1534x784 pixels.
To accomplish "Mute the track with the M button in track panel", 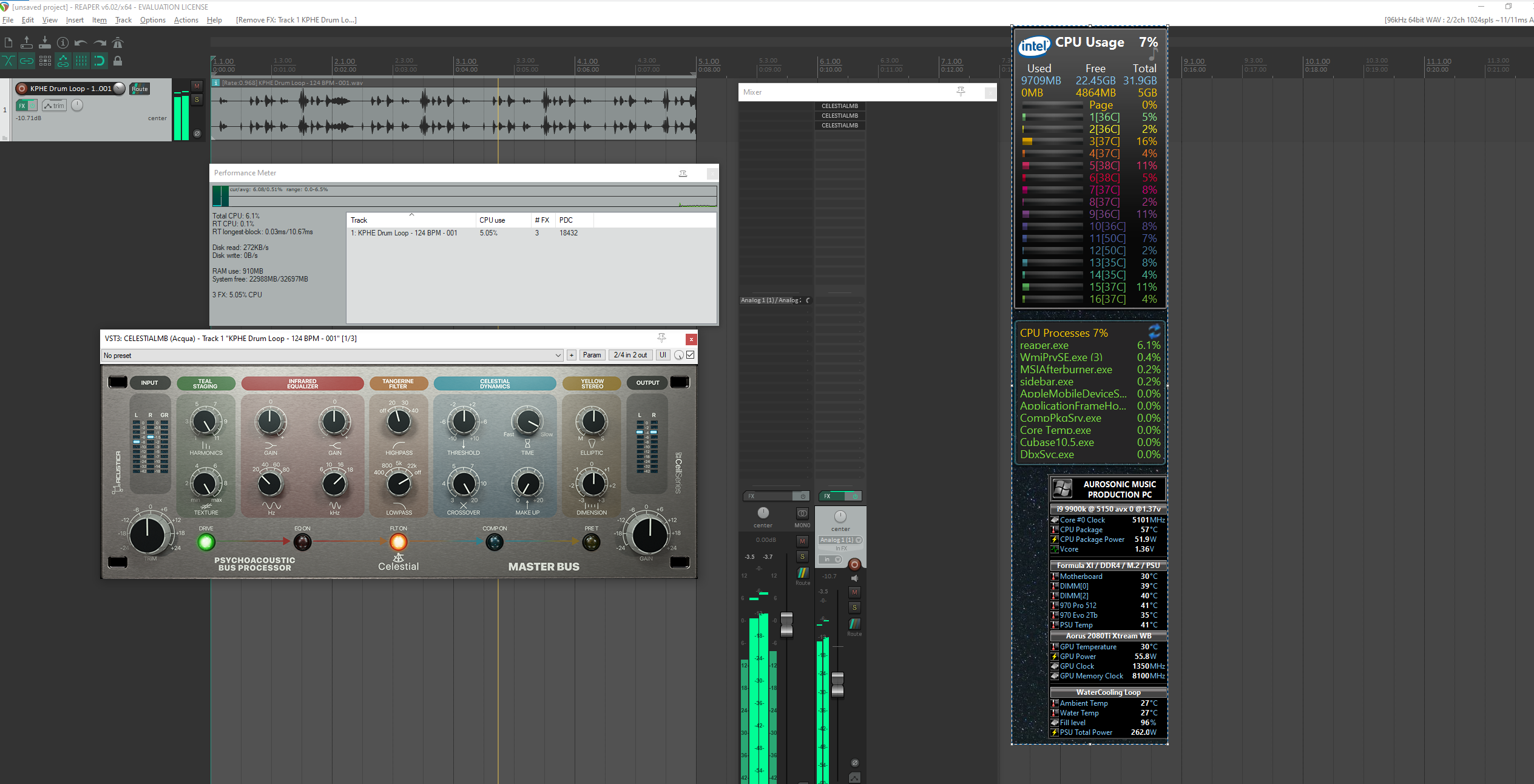I will 197,86.
